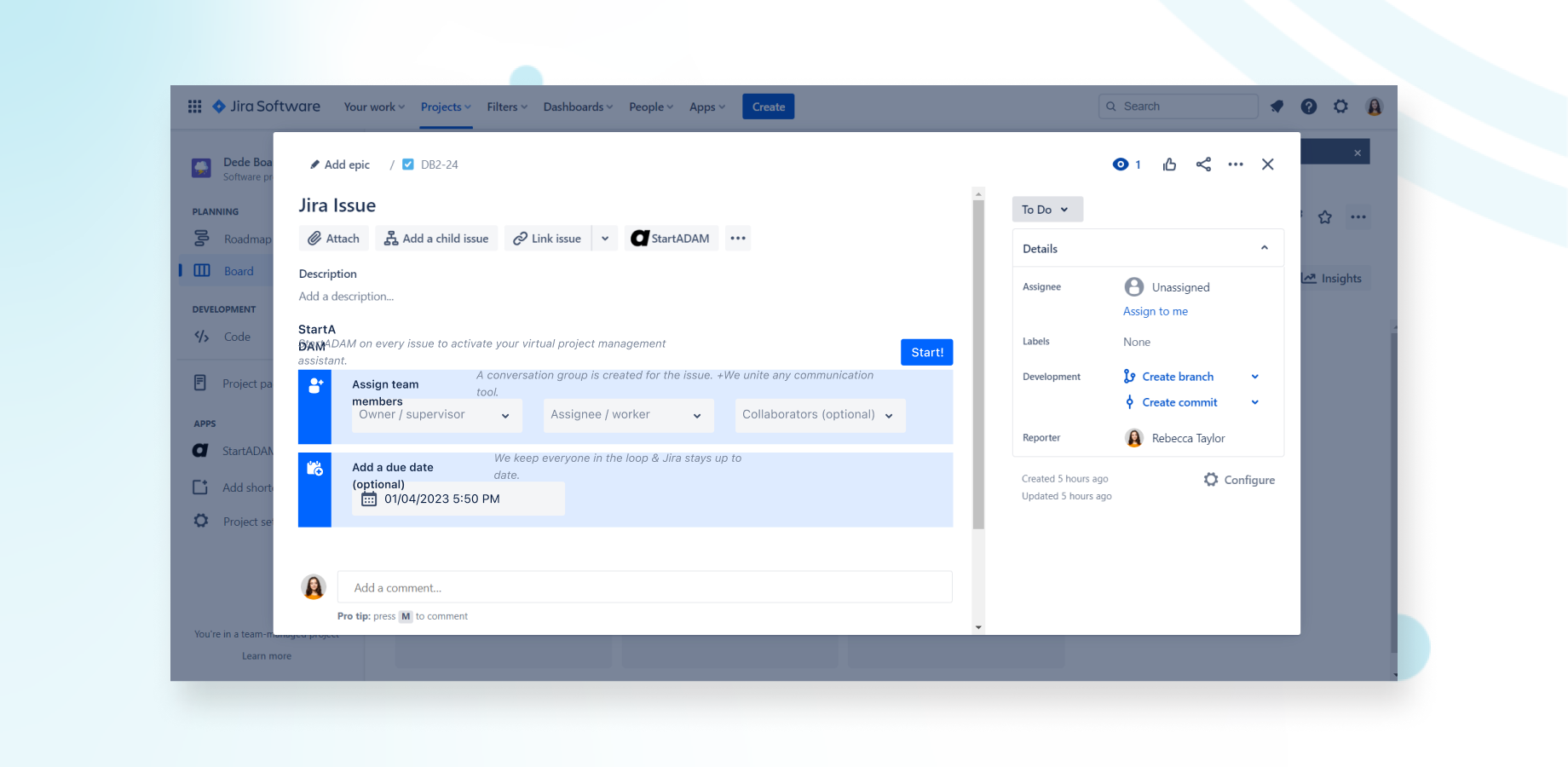Click Add a description field
This screenshot has height=767, width=1568.
(346, 297)
